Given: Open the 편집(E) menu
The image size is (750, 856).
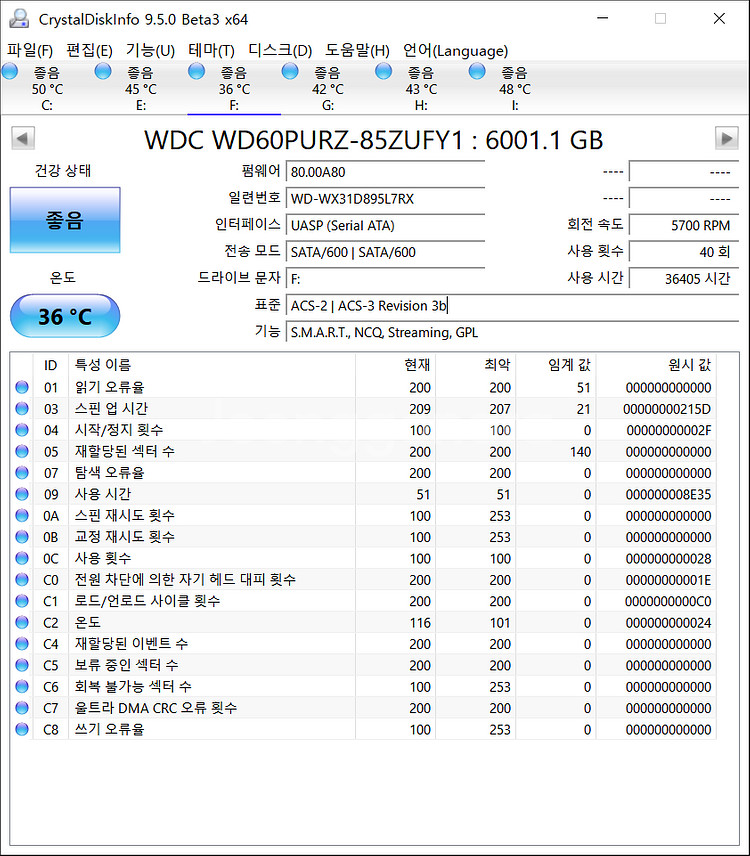Looking at the screenshot, I should tap(89, 51).
